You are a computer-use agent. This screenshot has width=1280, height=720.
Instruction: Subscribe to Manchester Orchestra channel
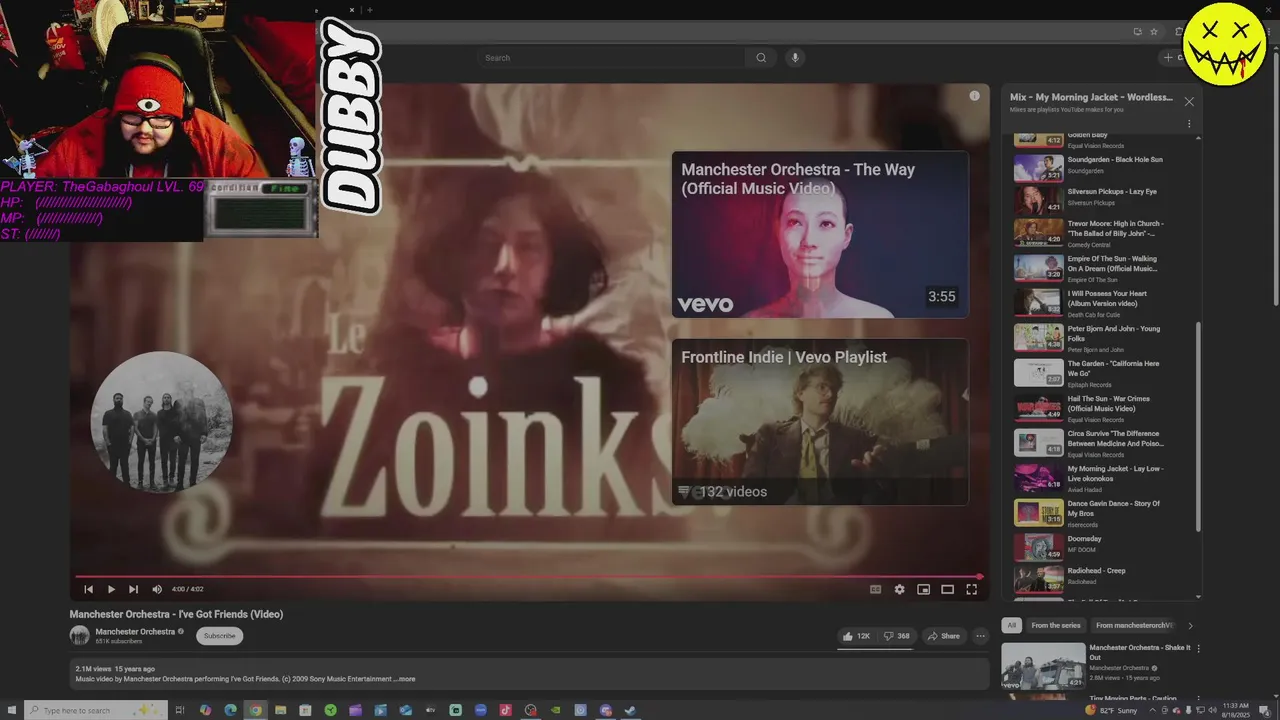(x=219, y=636)
